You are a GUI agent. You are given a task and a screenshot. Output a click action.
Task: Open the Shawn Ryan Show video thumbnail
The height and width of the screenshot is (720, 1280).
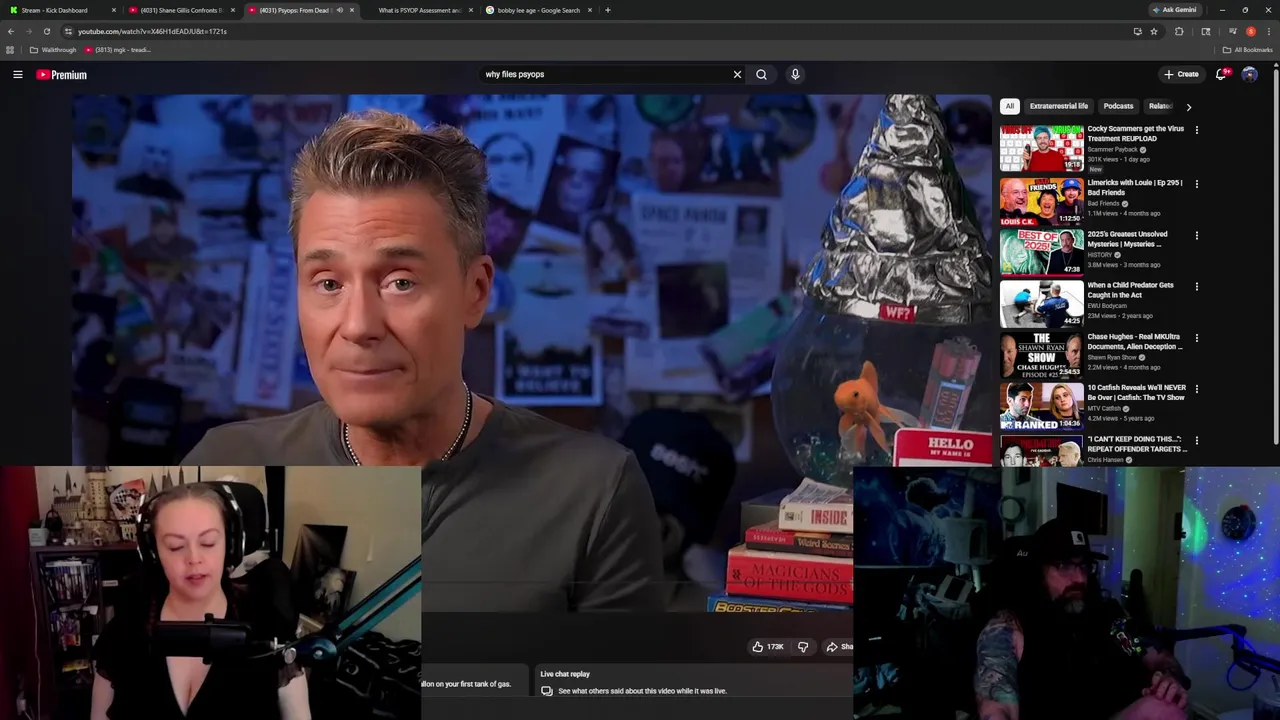(x=1041, y=355)
